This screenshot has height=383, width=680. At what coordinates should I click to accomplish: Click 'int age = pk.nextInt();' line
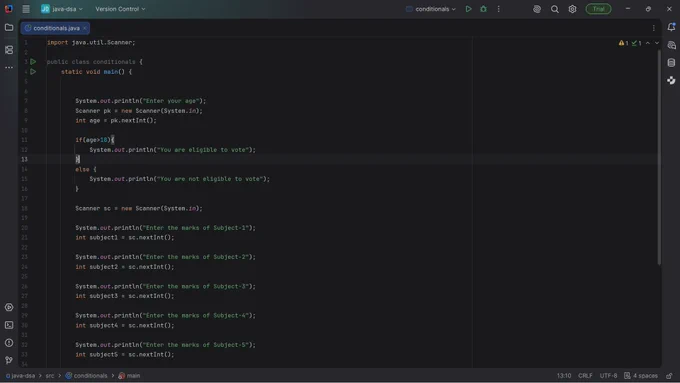tap(116, 120)
